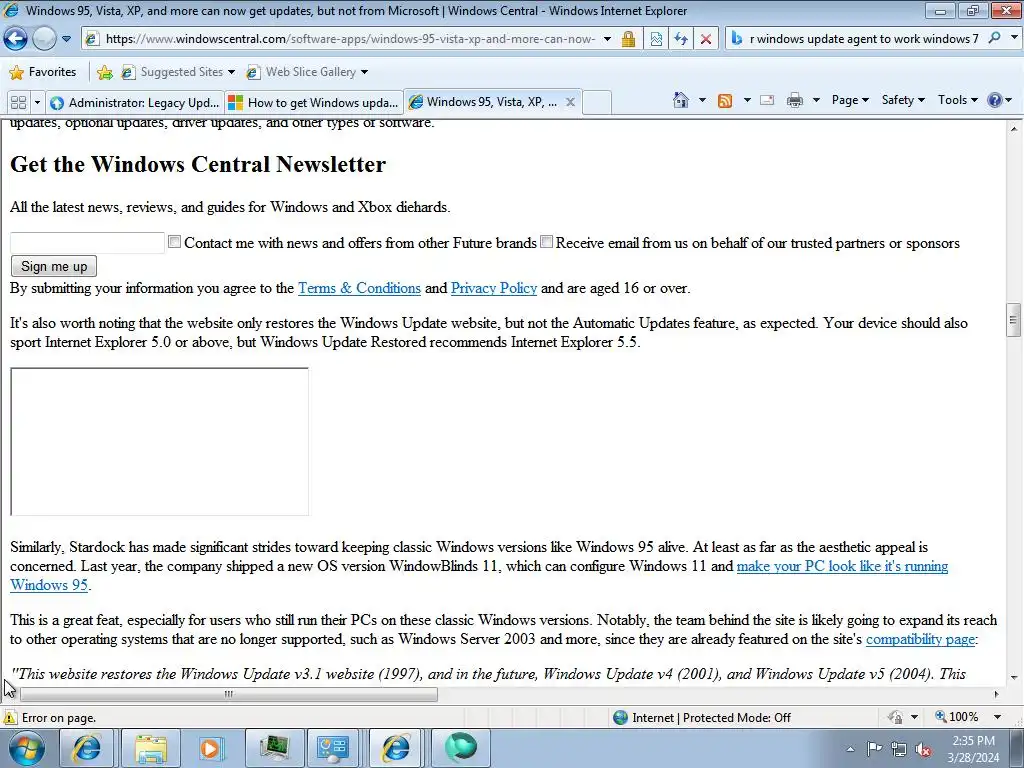Check Contact me with news and offers box

pyautogui.click(x=174, y=242)
